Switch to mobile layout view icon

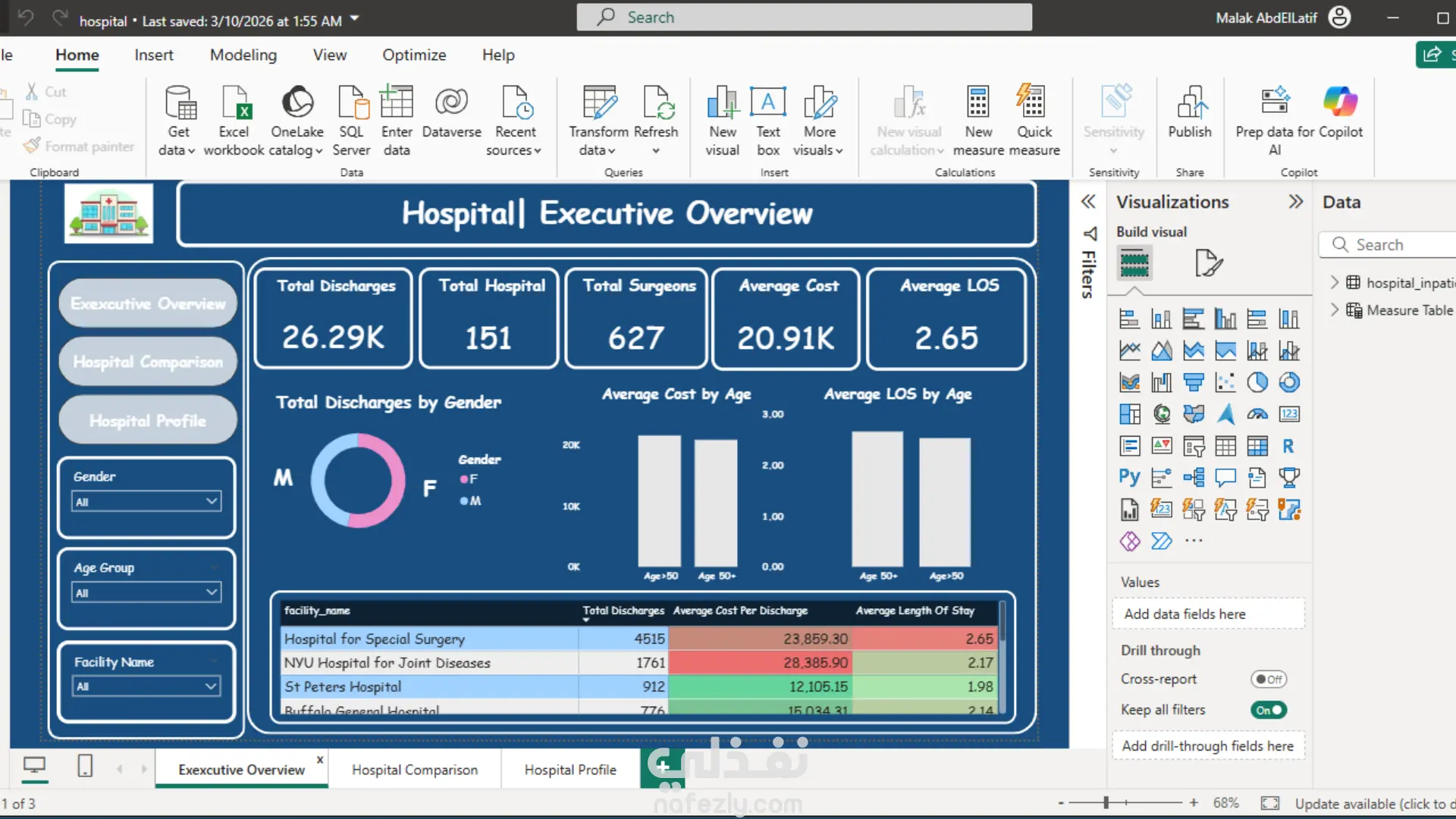(85, 766)
